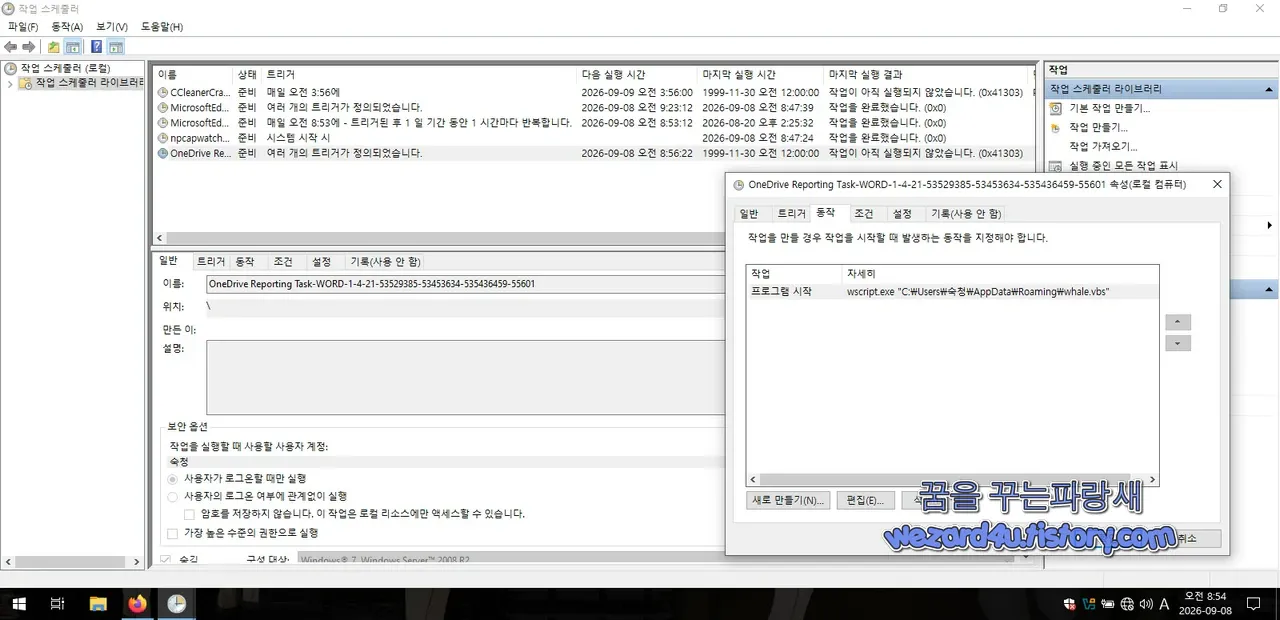Click 기본 작업 만들기... action link

1110,108
